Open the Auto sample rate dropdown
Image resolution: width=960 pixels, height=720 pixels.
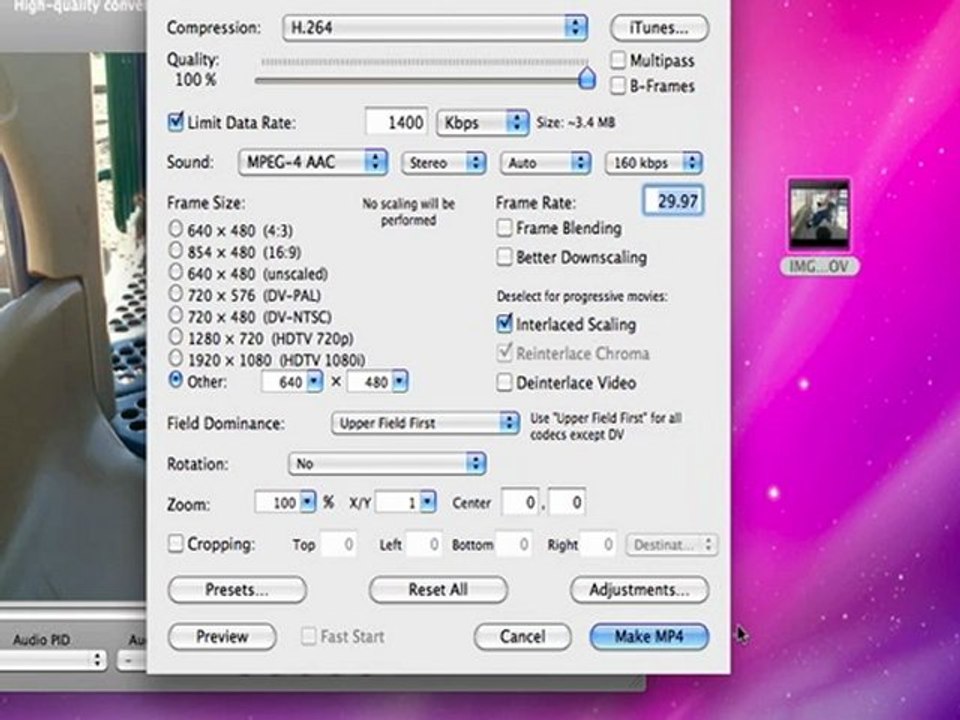pyautogui.click(x=545, y=163)
